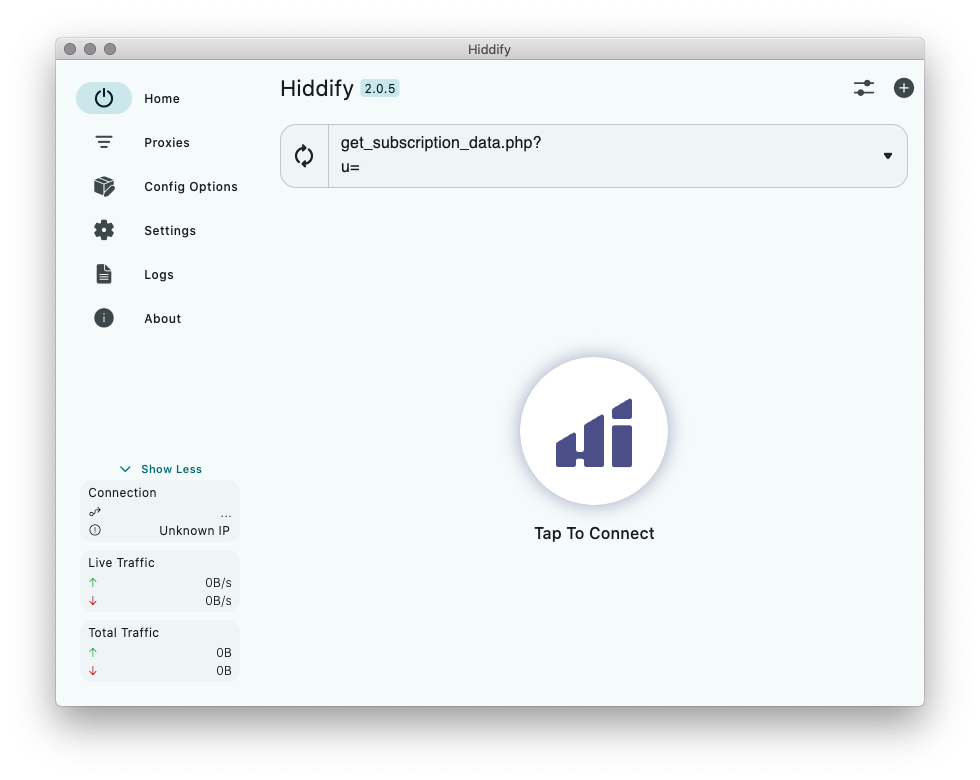The width and height of the screenshot is (980, 780).
Task: Click the Live Traffic upload arrow icon
Action: 93,582
